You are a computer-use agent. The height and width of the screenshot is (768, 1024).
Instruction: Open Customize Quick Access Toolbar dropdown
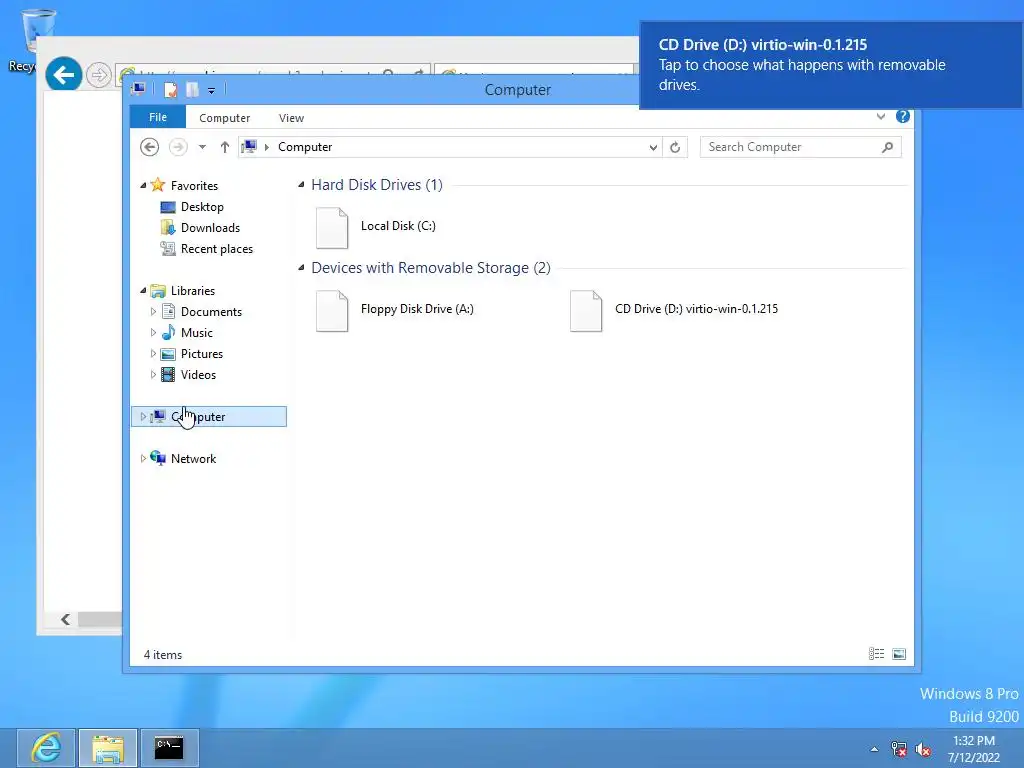(x=211, y=91)
